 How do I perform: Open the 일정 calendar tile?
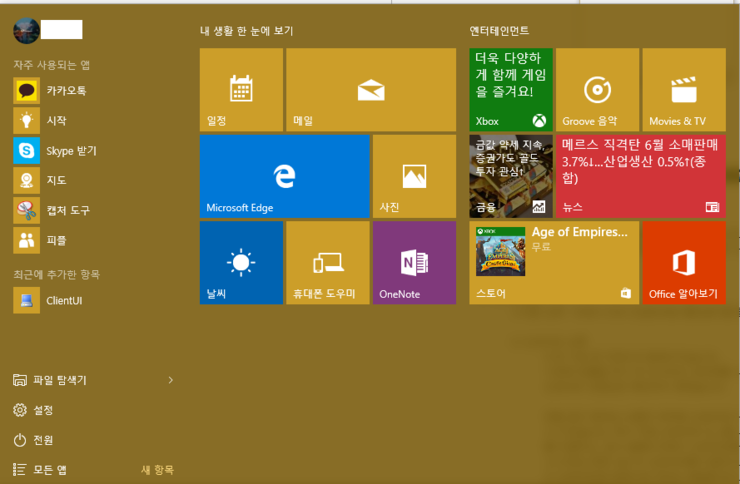point(241,90)
